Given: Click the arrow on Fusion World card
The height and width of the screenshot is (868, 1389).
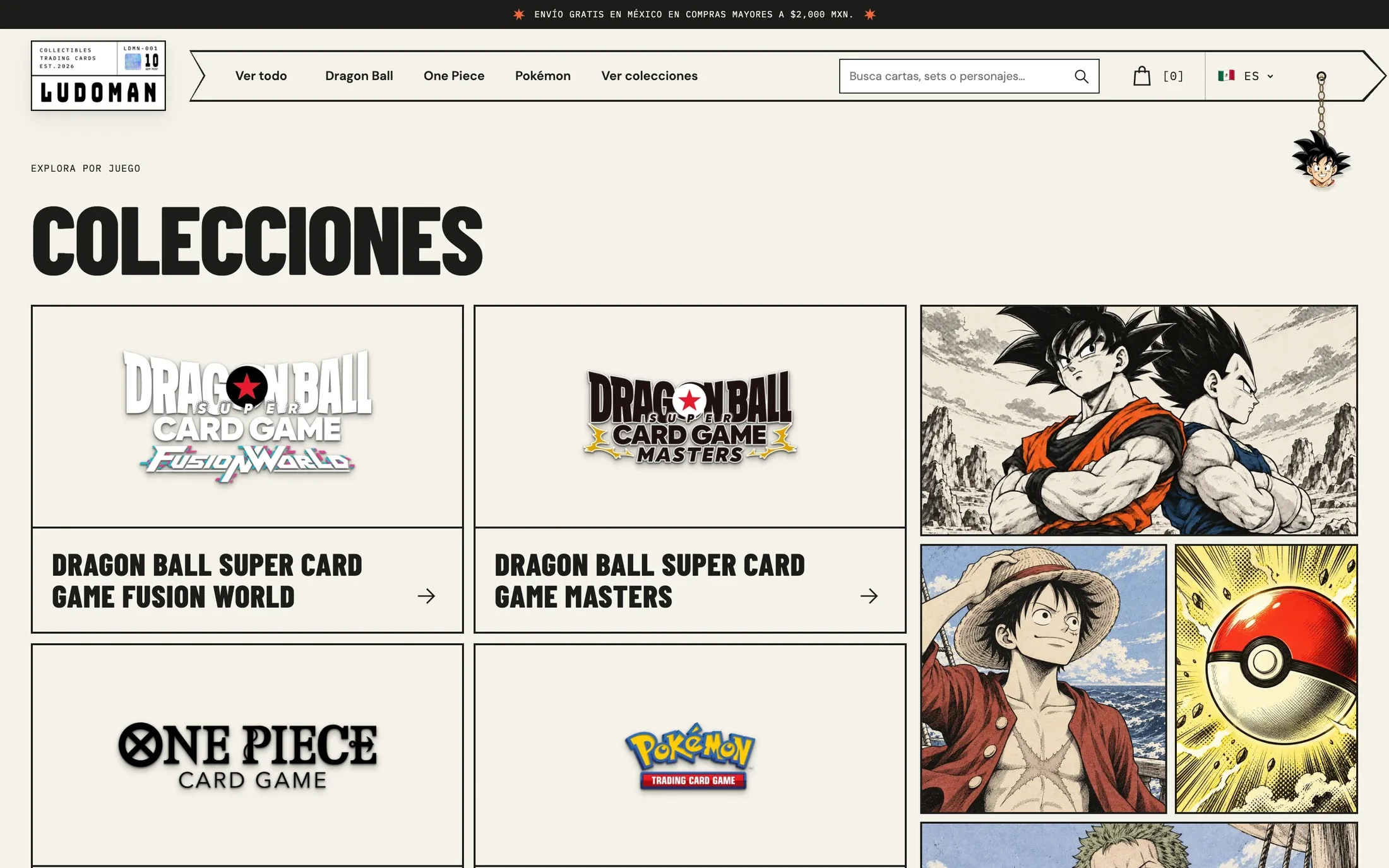Looking at the screenshot, I should click(426, 596).
